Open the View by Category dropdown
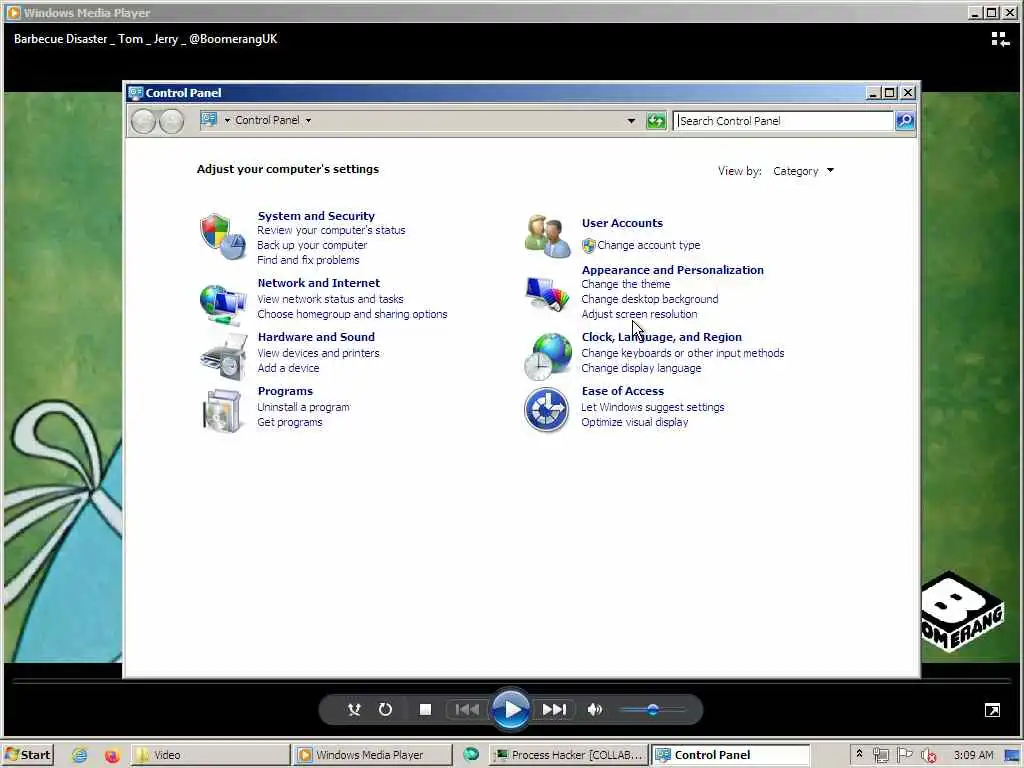Viewport: 1024px width, 768px height. point(803,171)
